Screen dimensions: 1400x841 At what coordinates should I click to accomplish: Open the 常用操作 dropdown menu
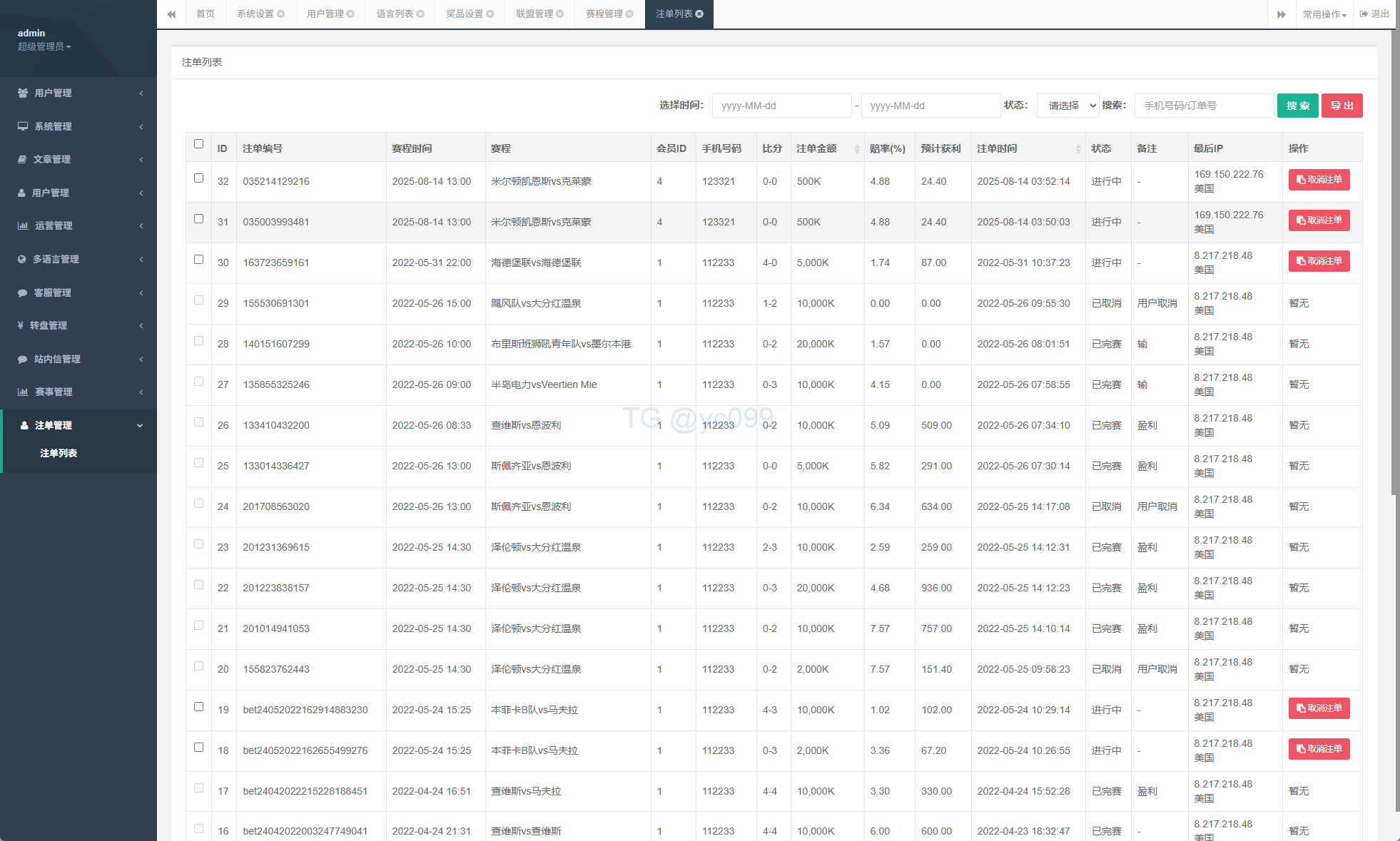(x=1324, y=14)
